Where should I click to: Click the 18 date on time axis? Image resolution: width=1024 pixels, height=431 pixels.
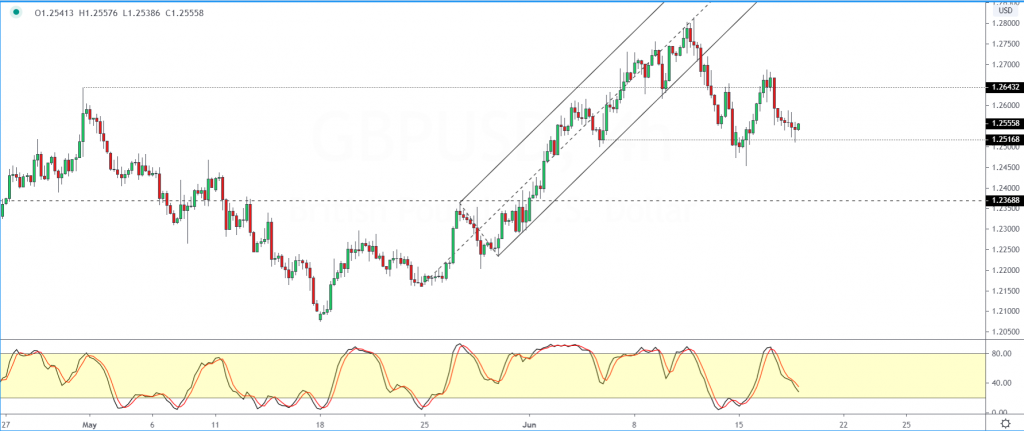(320, 423)
